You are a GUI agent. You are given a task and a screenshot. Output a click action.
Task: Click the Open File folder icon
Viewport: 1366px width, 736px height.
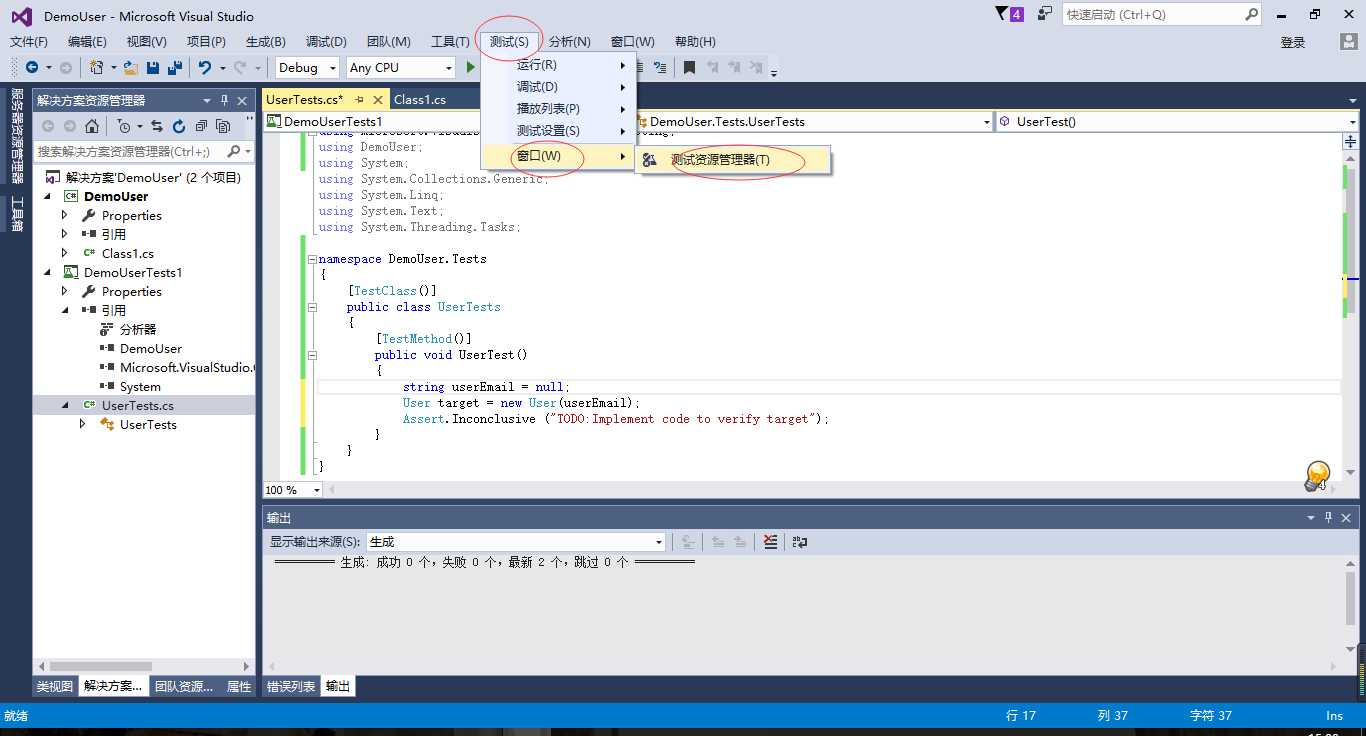[130, 68]
